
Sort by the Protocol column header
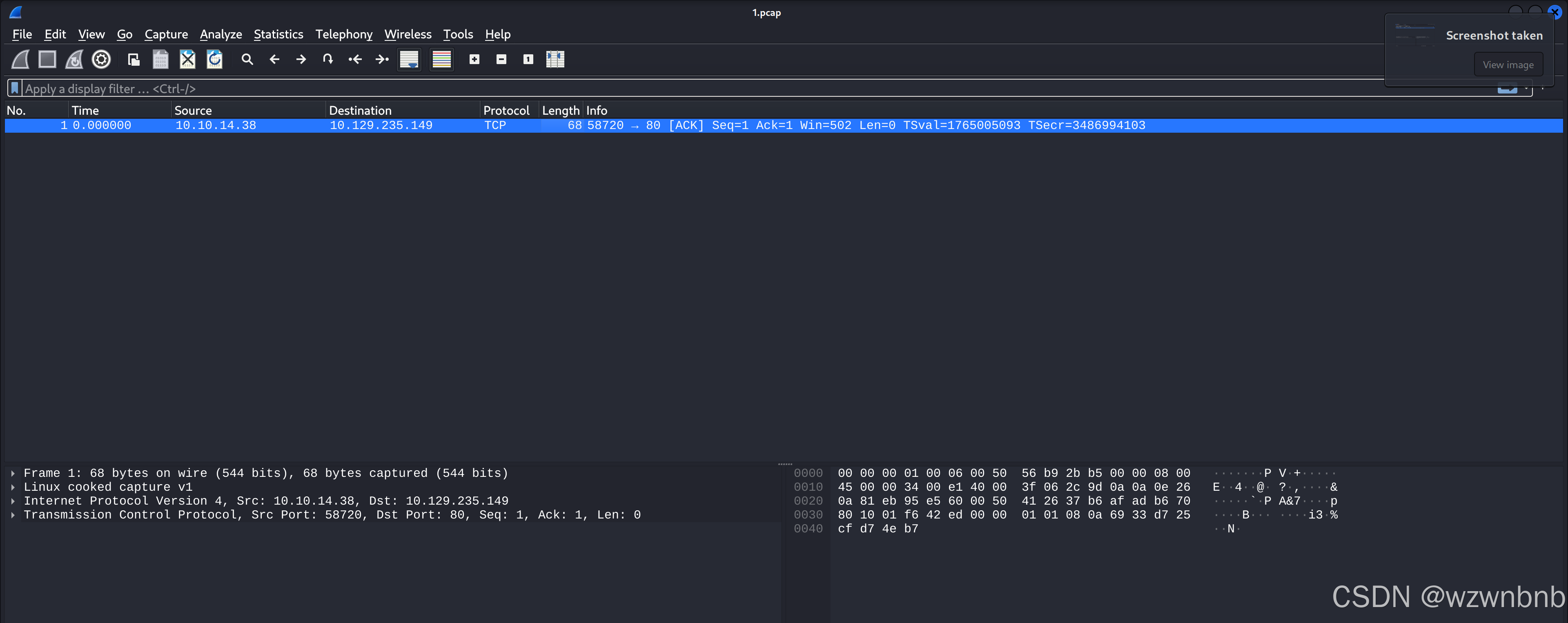[506, 110]
